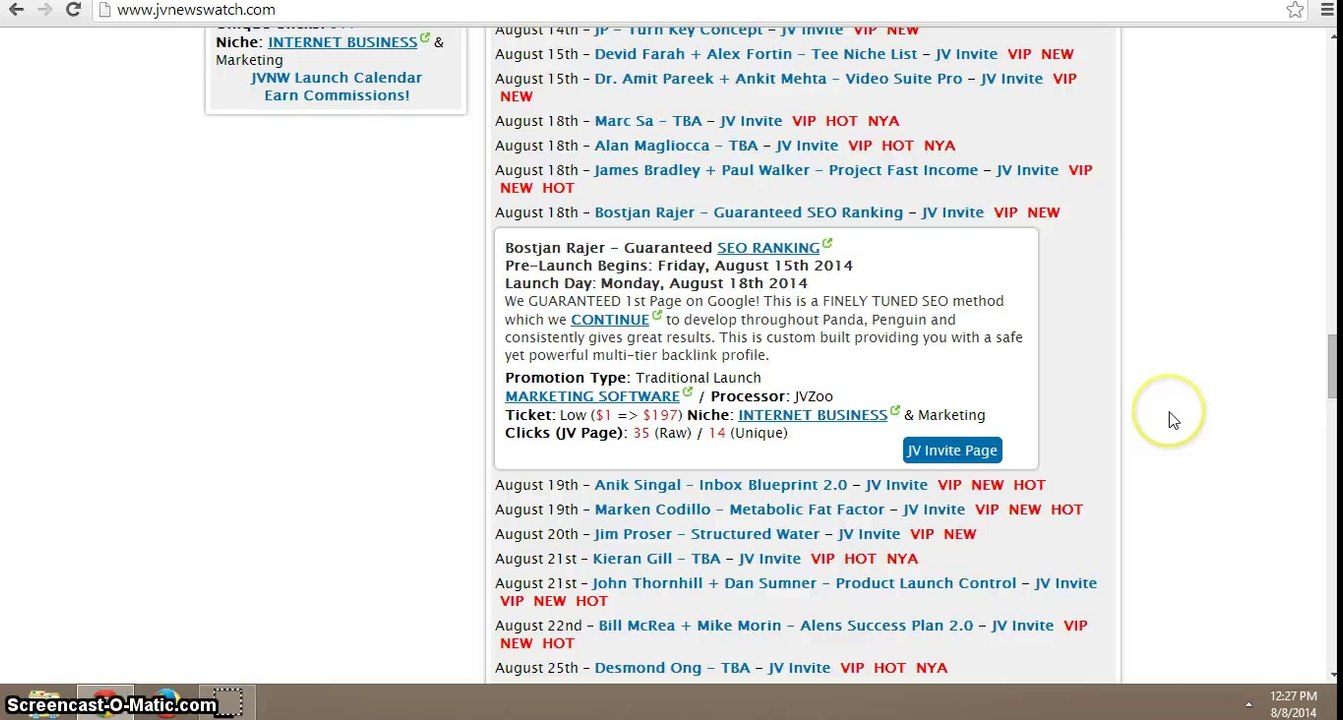Collapse Bostjan Rajer – Guaranteed SEO Ranking listing

click(749, 213)
